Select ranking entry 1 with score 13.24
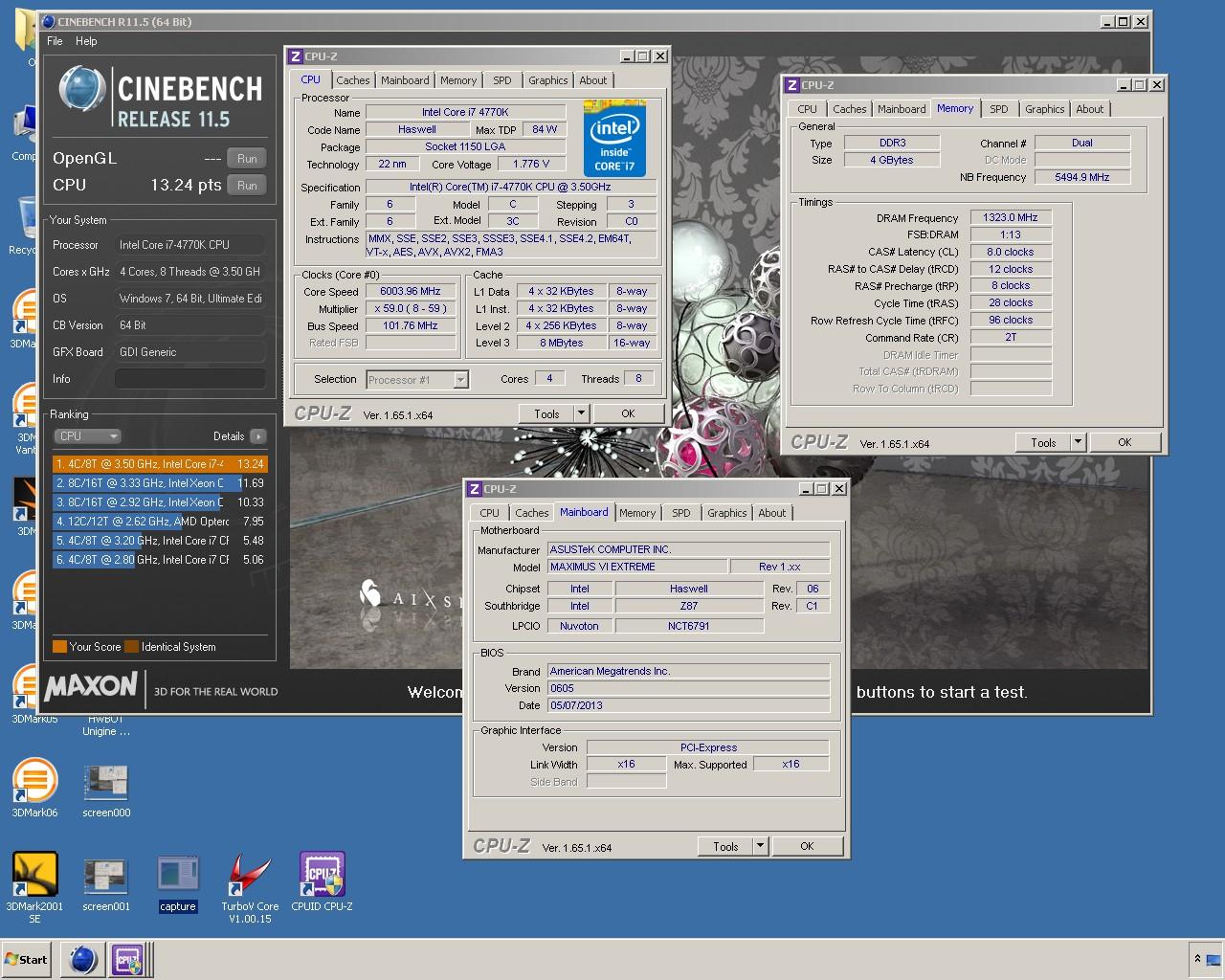1225x980 pixels. (x=160, y=464)
